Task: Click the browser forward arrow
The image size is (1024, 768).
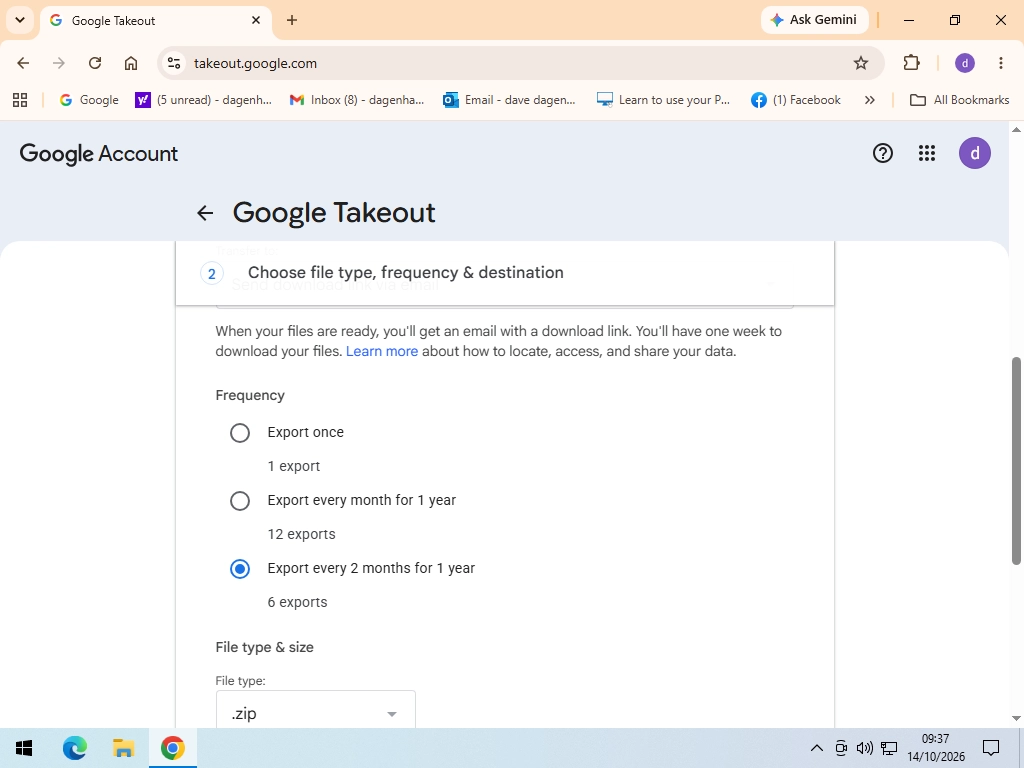Action: (x=59, y=63)
